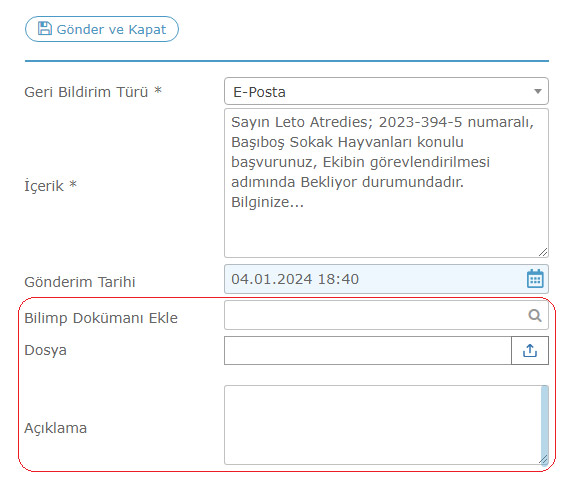Open the E-Posta combo box

(x=386, y=91)
